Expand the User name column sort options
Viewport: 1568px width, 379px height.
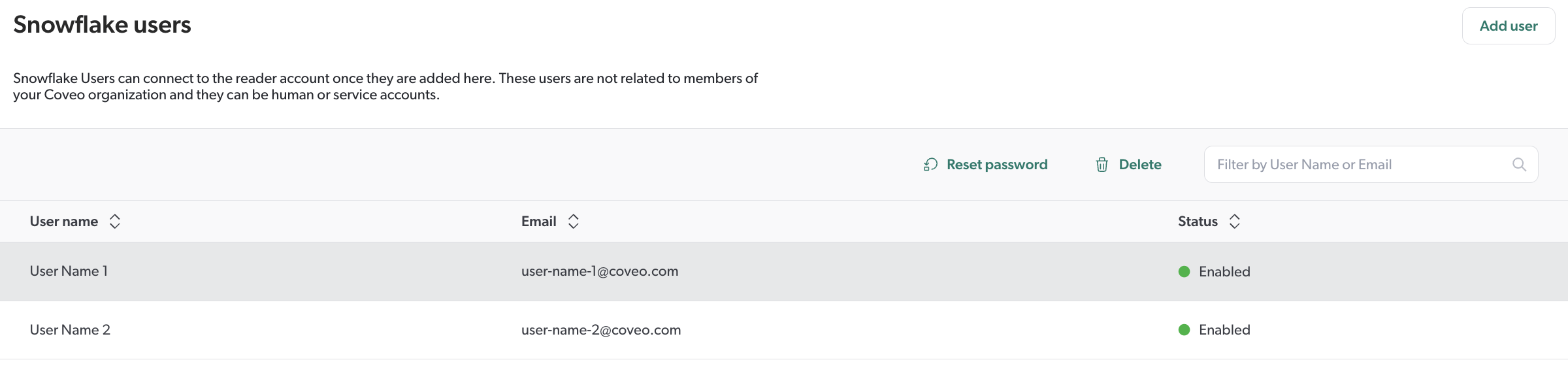click(114, 222)
